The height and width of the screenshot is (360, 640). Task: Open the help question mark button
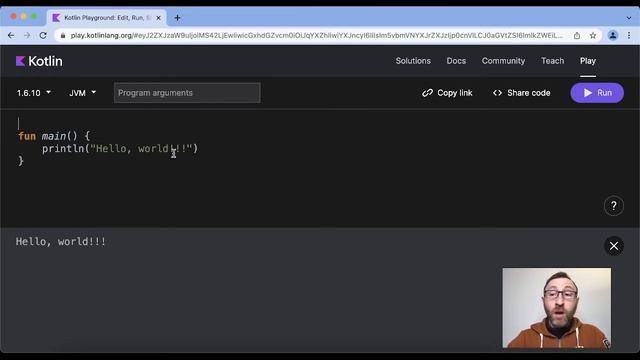613,206
